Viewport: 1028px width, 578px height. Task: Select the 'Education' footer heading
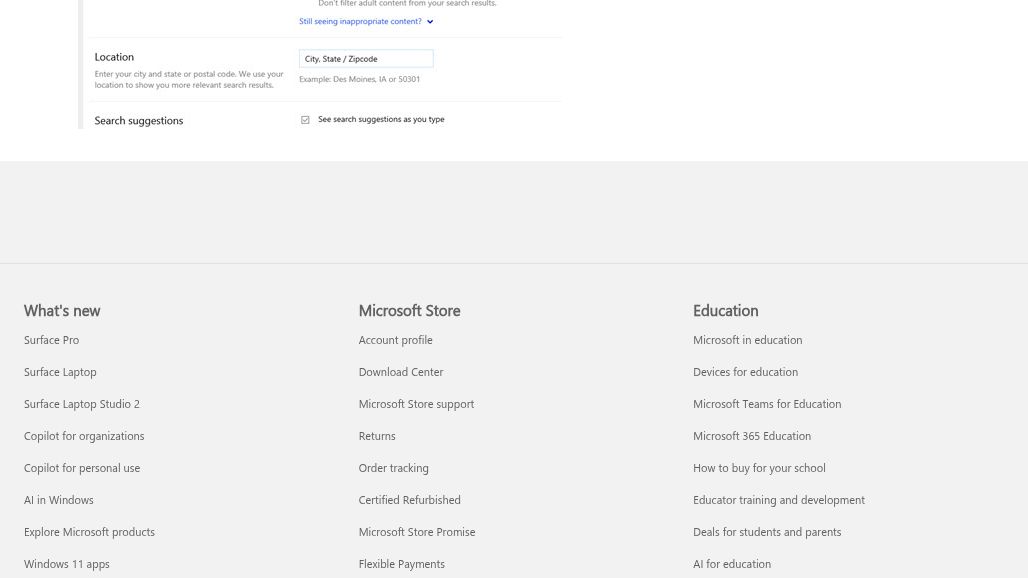(x=726, y=311)
